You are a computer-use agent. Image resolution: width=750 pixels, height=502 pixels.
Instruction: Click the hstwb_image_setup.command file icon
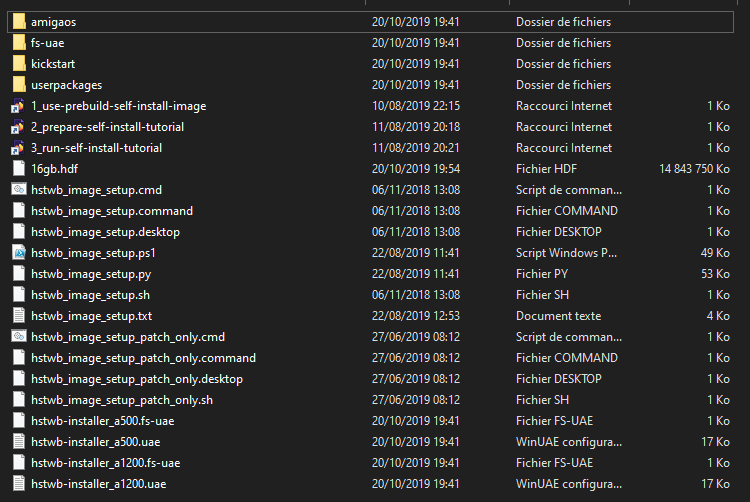pyautogui.click(x=19, y=210)
